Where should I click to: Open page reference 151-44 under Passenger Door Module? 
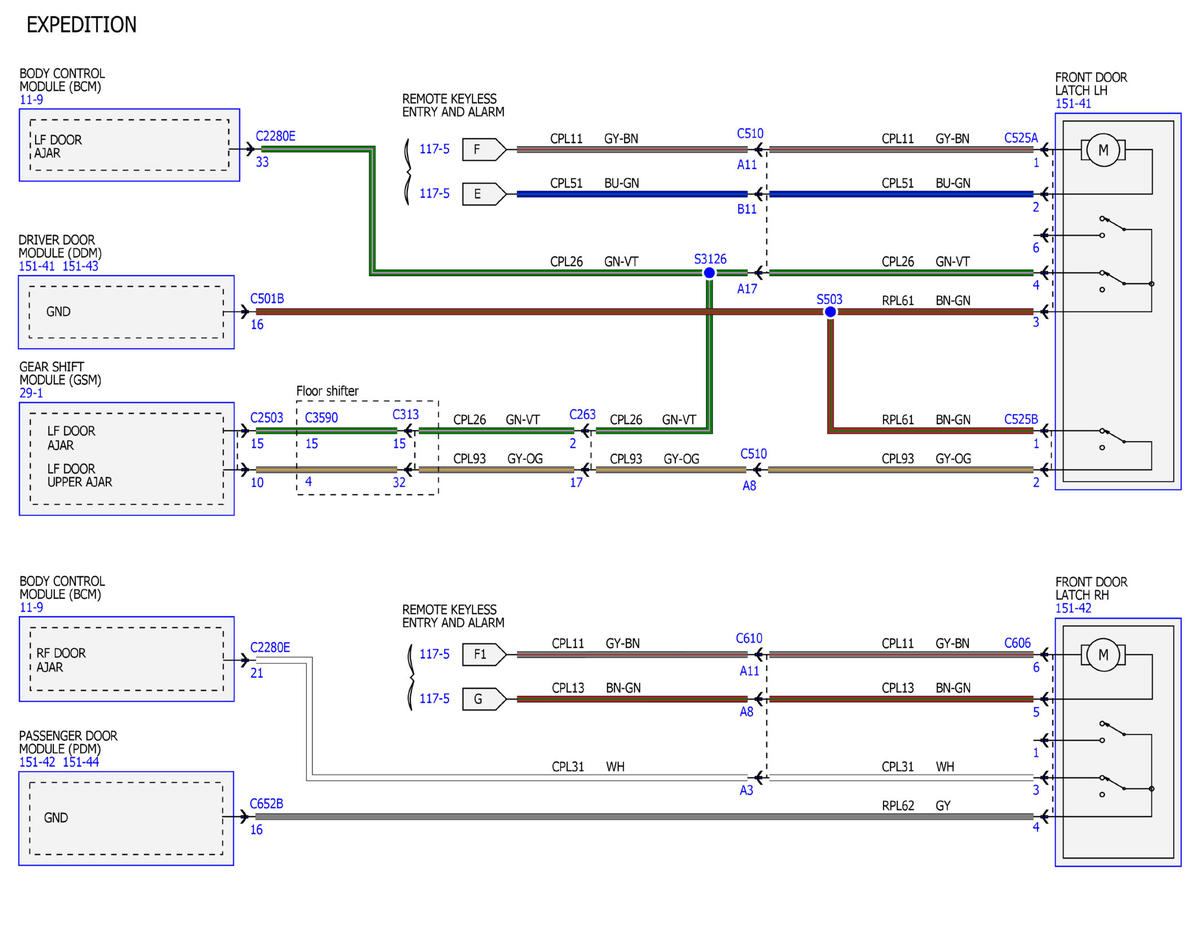click(83, 762)
